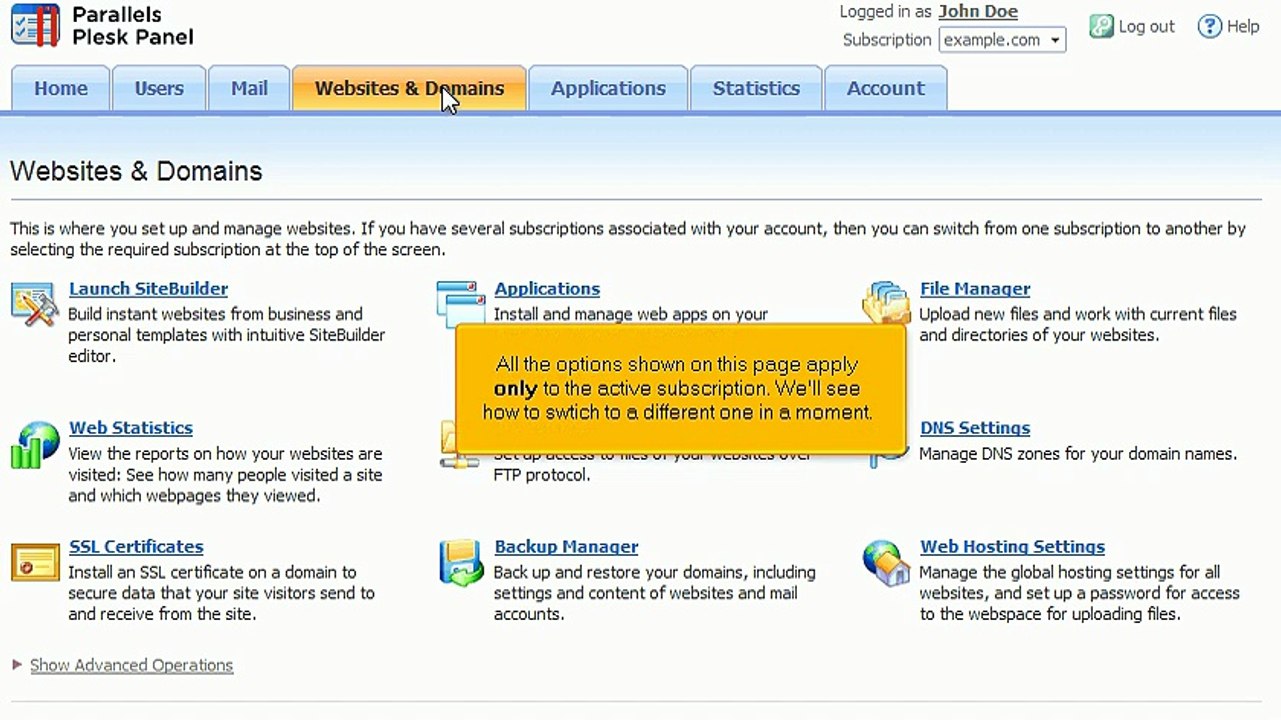Click the Help text link
The height and width of the screenshot is (720, 1281).
click(x=1243, y=26)
